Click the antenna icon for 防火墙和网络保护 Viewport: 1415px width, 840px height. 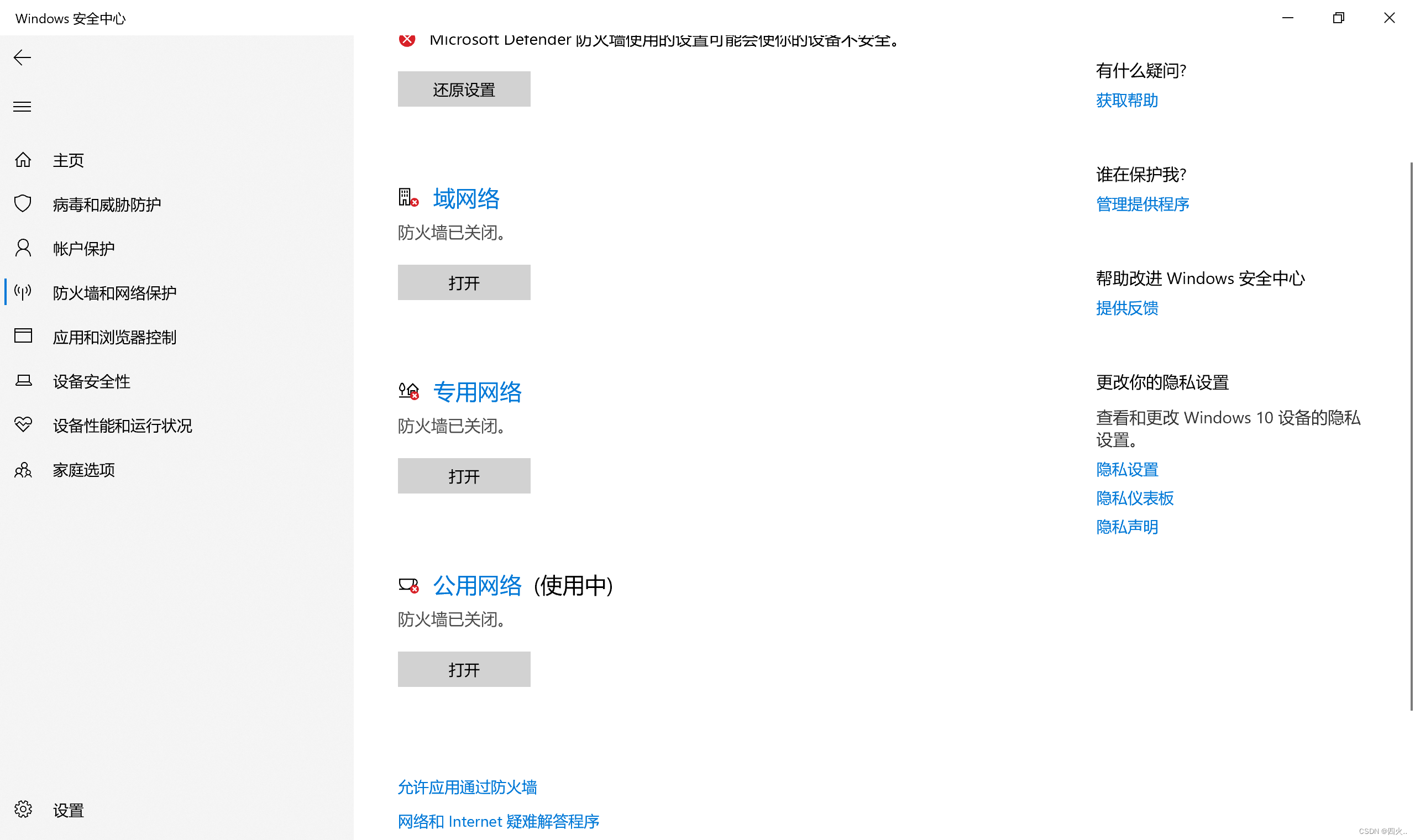23,292
